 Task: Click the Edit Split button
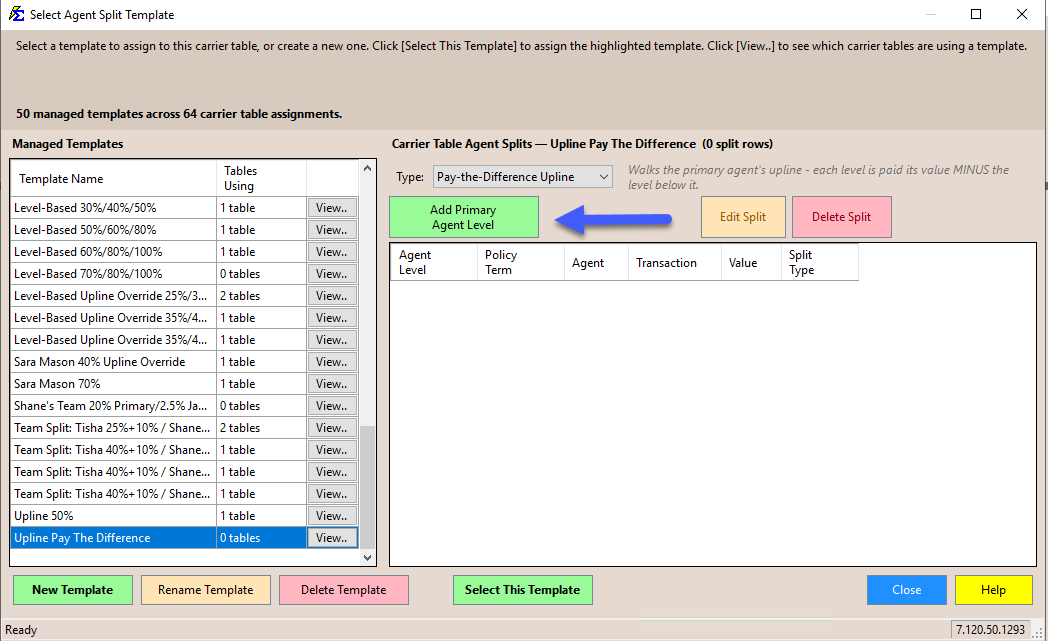(x=743, y=217)
